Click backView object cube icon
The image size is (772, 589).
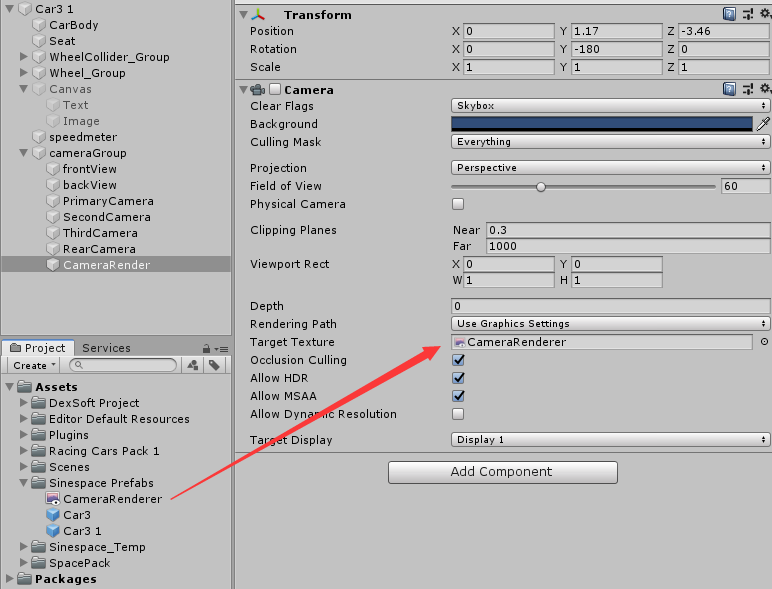53,185
